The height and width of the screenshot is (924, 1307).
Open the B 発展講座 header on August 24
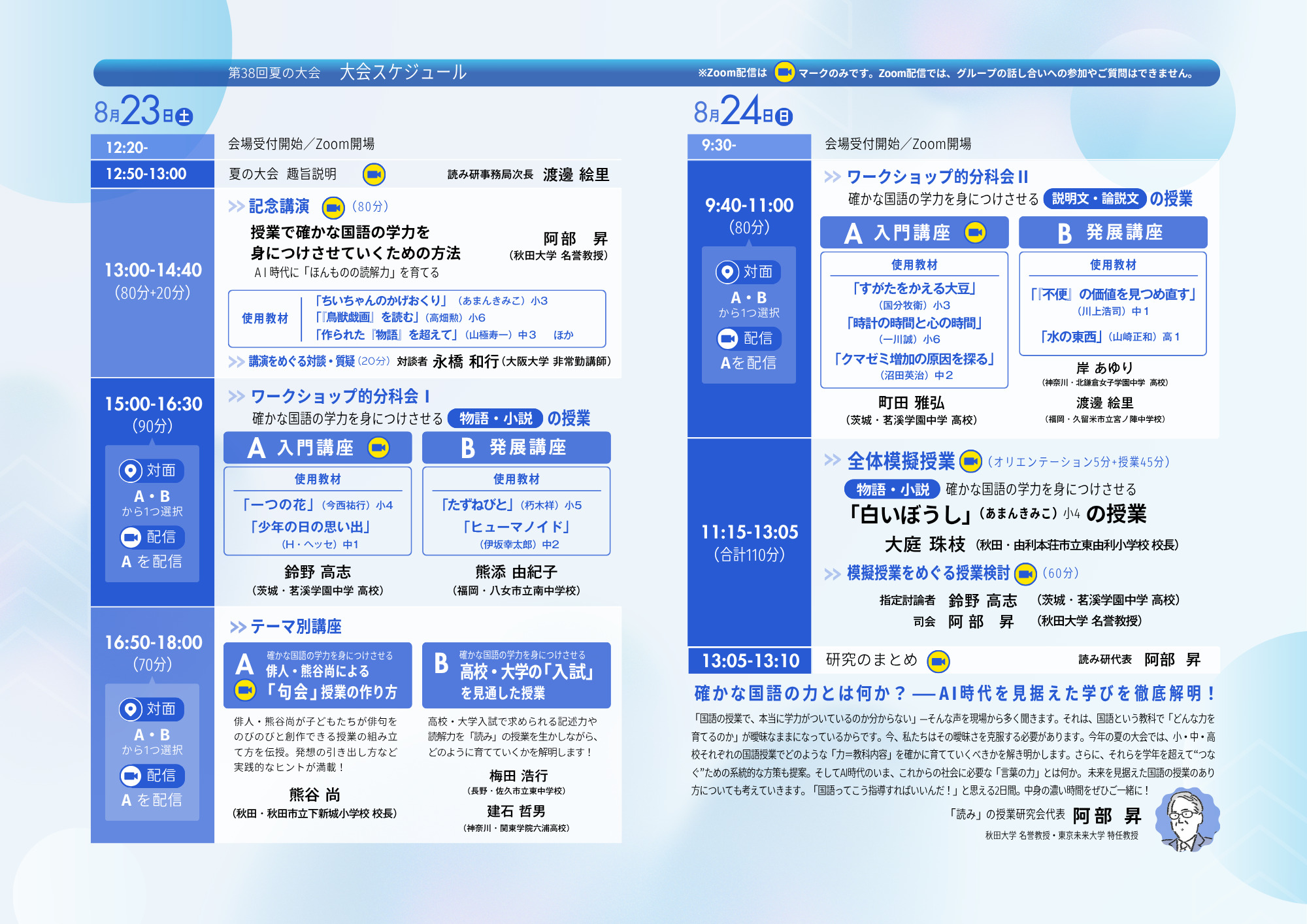(x=1113, y=233)
